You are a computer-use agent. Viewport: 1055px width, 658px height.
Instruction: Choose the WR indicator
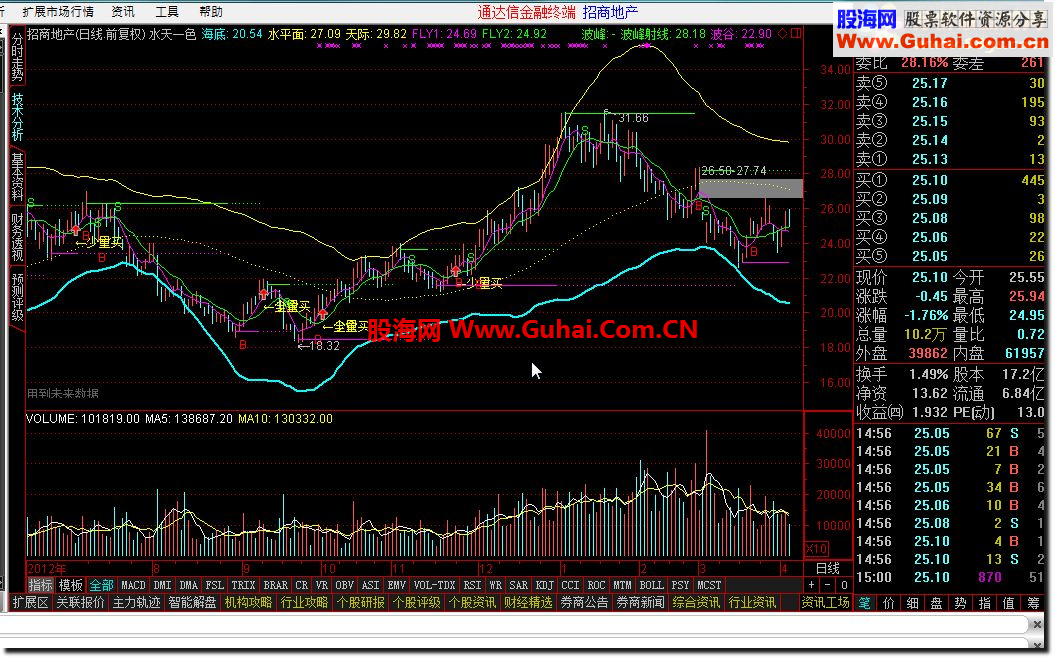point(496,585)
